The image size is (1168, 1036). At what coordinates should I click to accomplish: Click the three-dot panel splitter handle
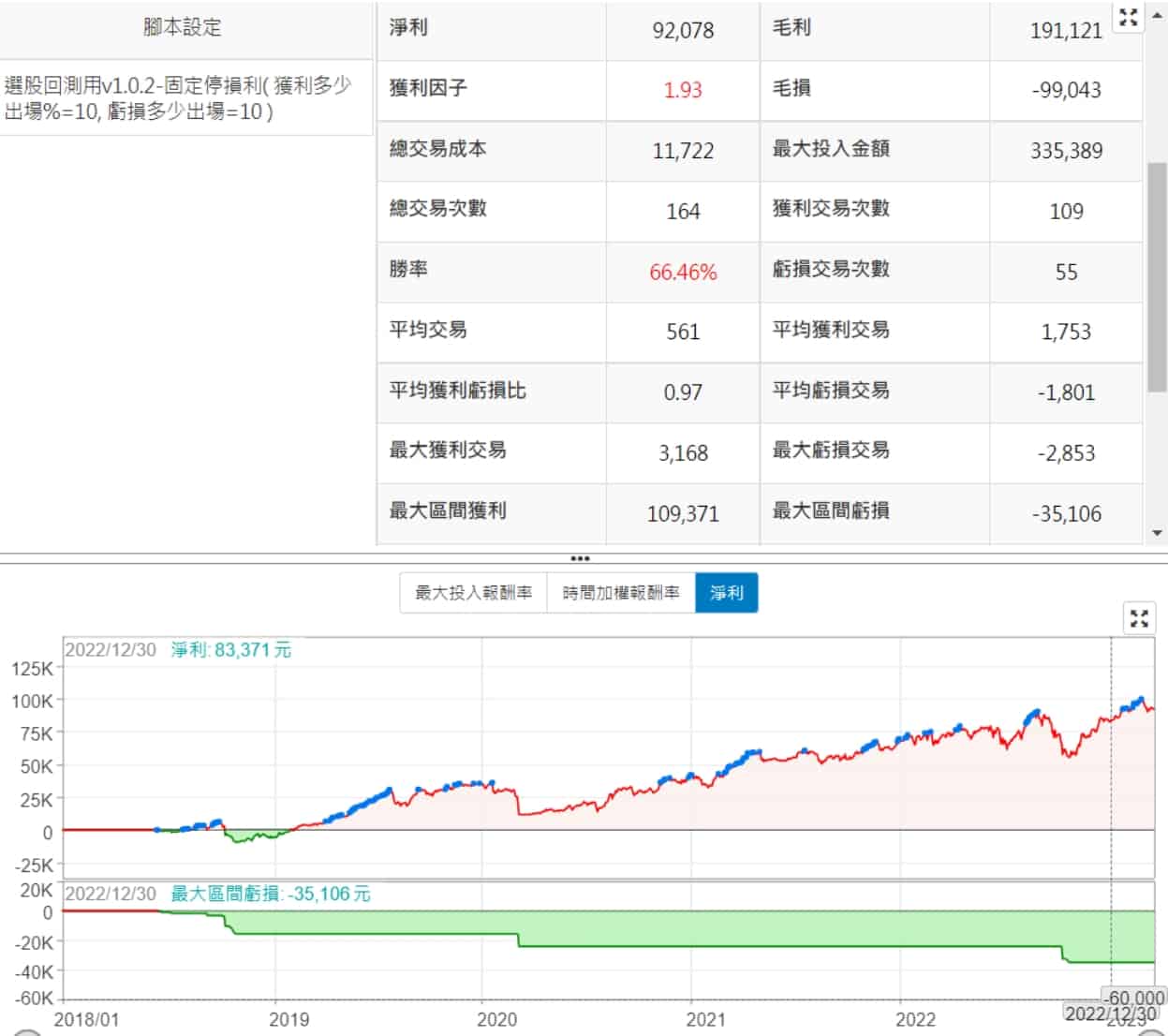click(x=580, y=558)
